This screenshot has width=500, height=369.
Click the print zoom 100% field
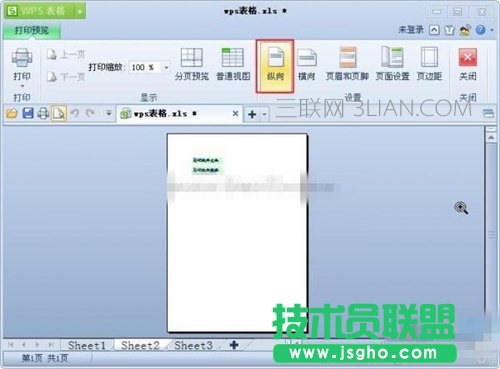[x=146, y=67]
